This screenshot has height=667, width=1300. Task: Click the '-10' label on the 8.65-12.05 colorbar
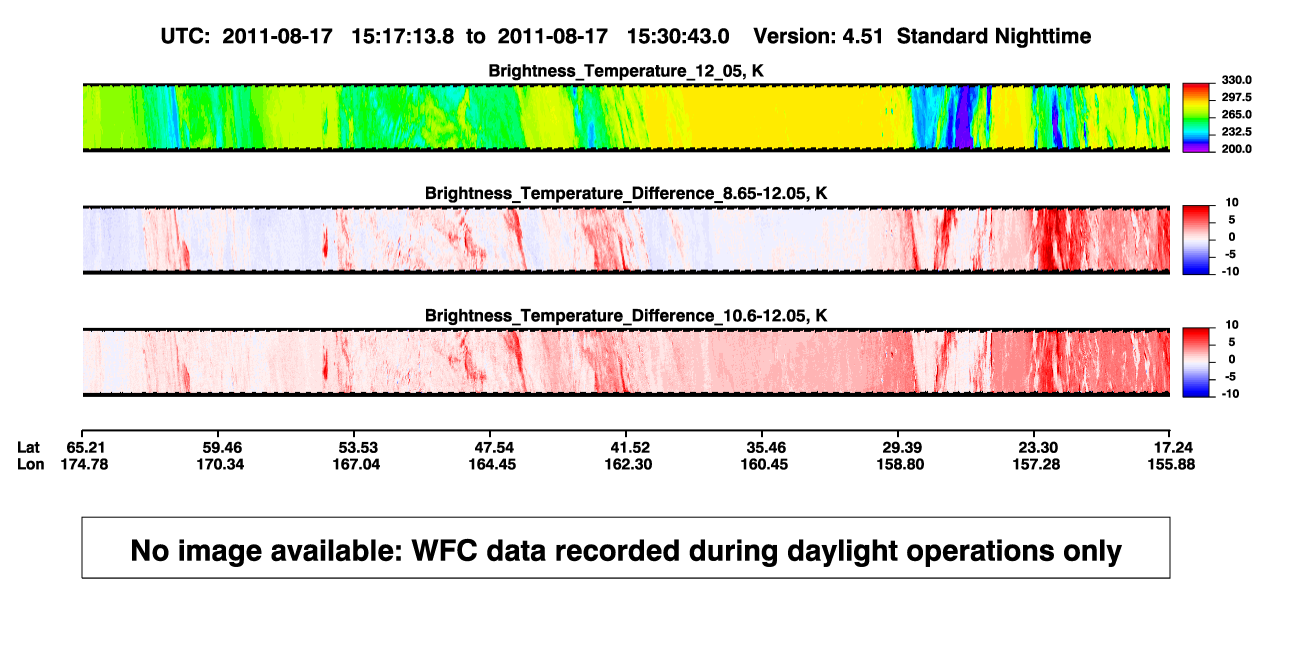coord(1231,271)
